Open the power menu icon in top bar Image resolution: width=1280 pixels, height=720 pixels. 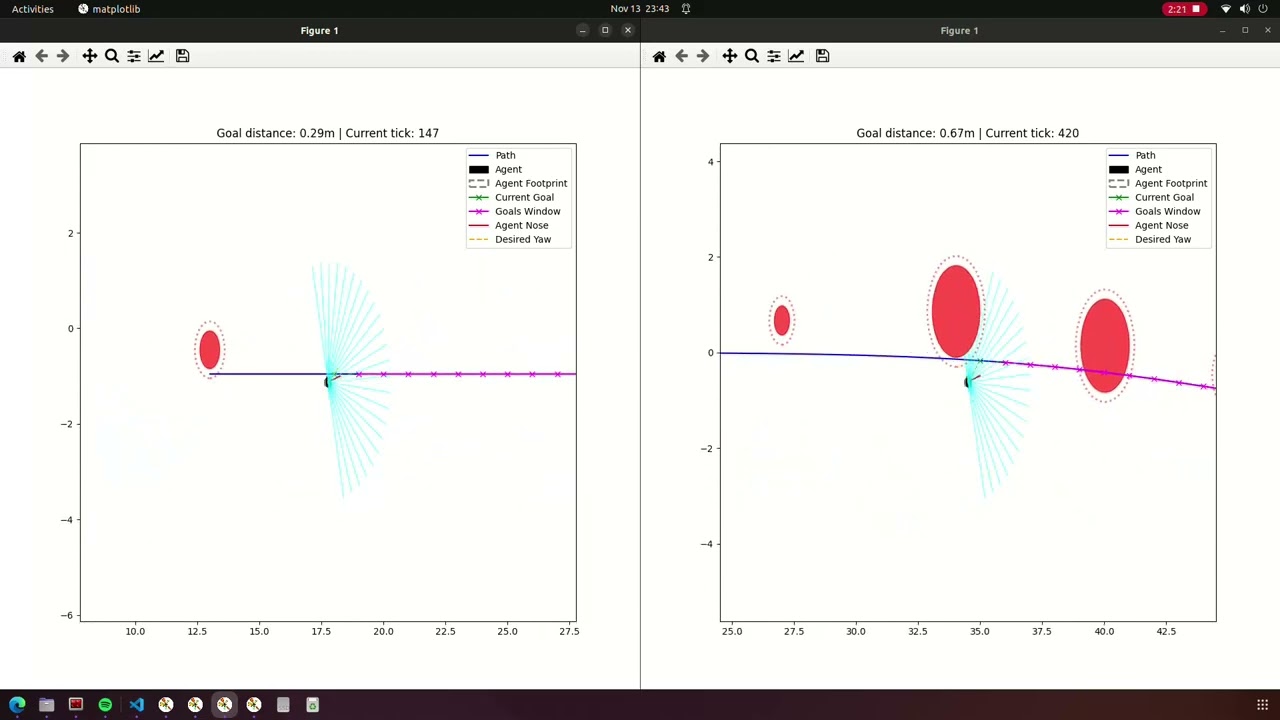1263,9
